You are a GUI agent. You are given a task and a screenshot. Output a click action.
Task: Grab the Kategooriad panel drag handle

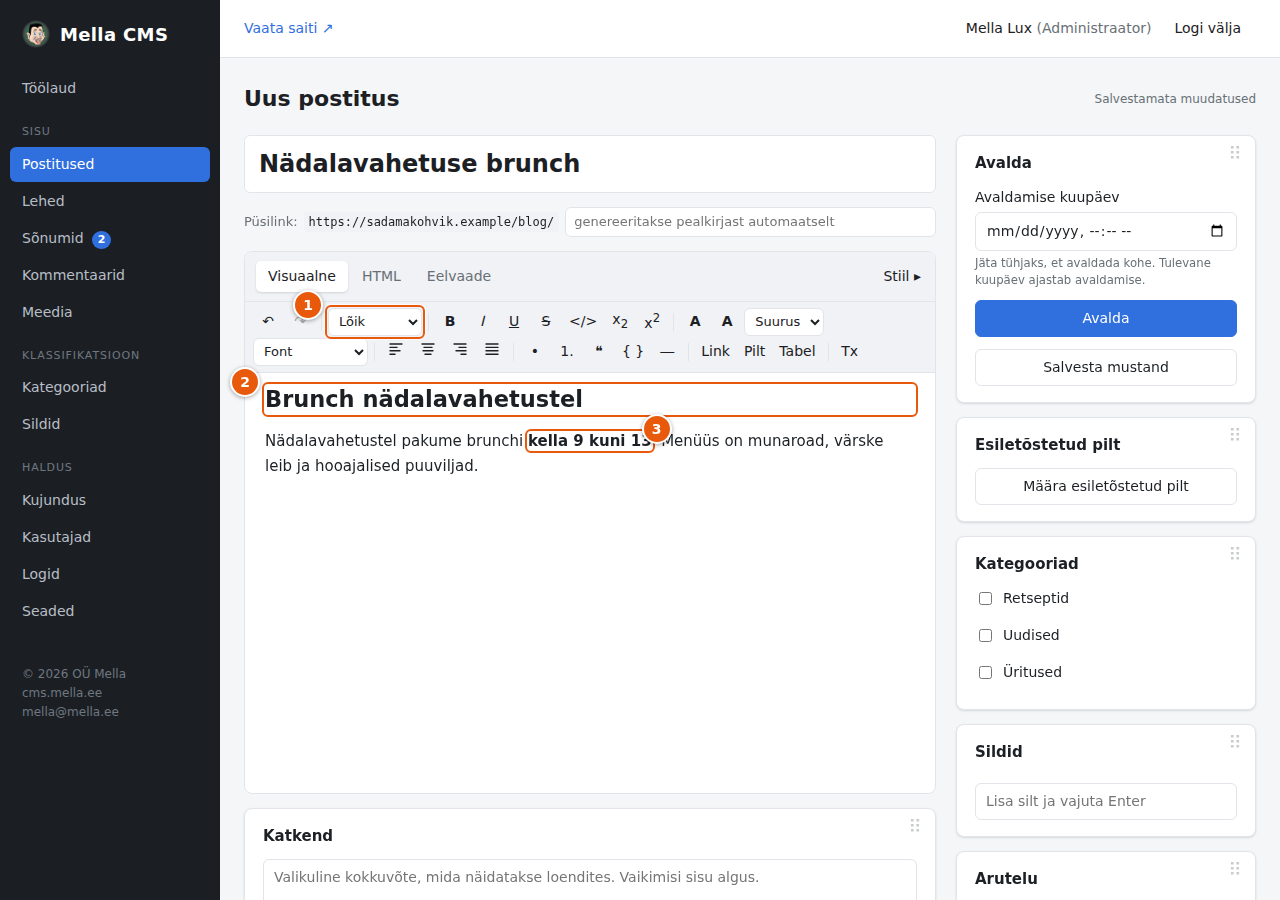click(x=1235, y=553)
